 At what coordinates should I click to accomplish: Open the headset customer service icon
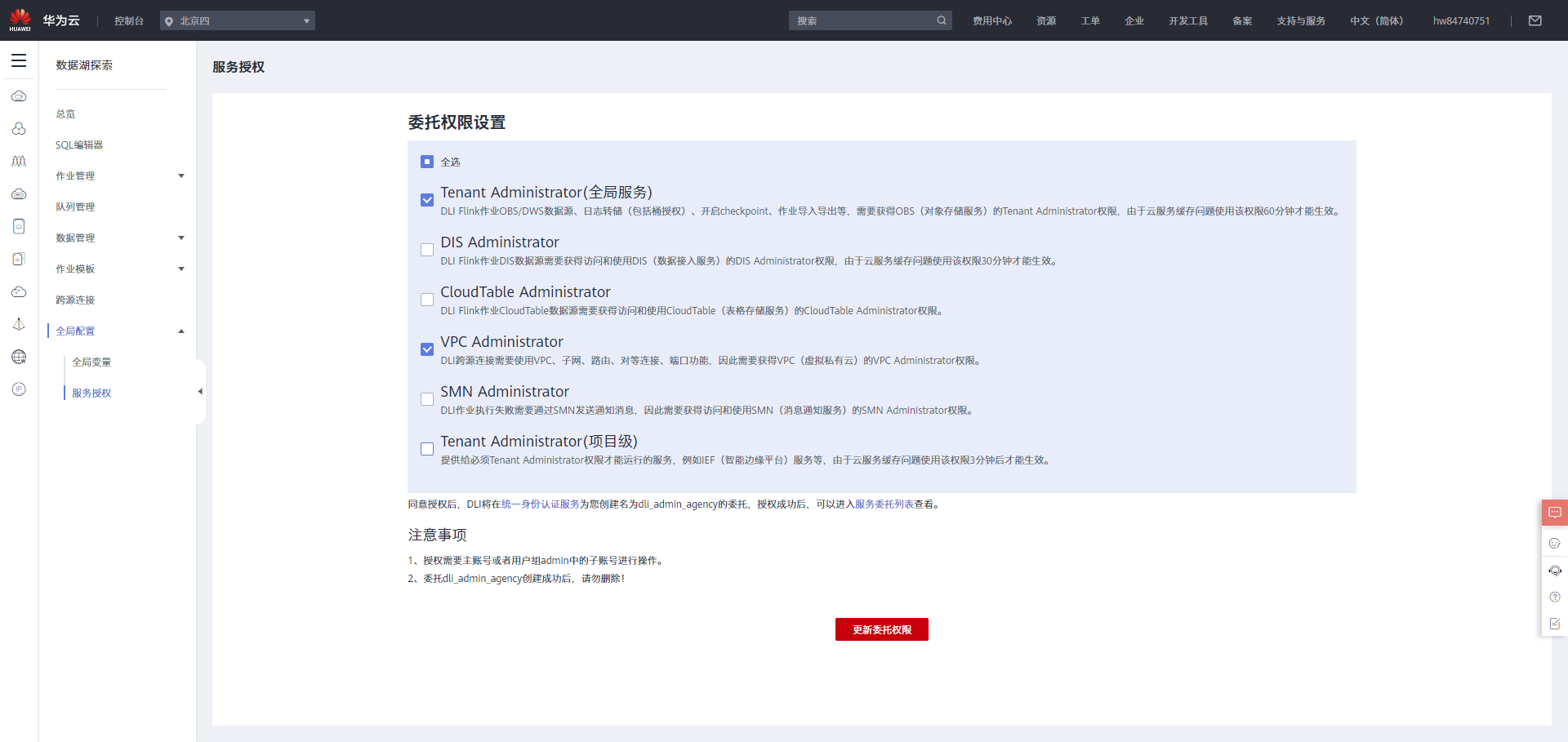coord(1555,571)
